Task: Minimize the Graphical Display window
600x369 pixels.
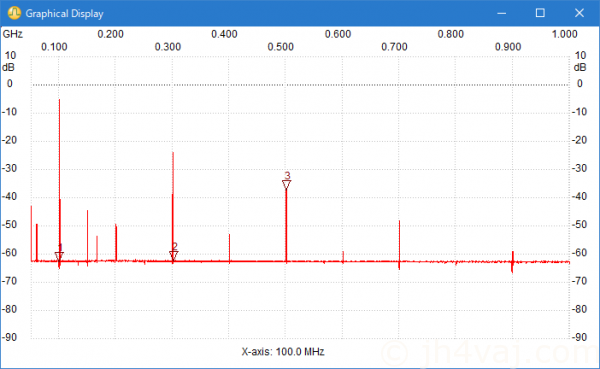Action: [502, 13]
